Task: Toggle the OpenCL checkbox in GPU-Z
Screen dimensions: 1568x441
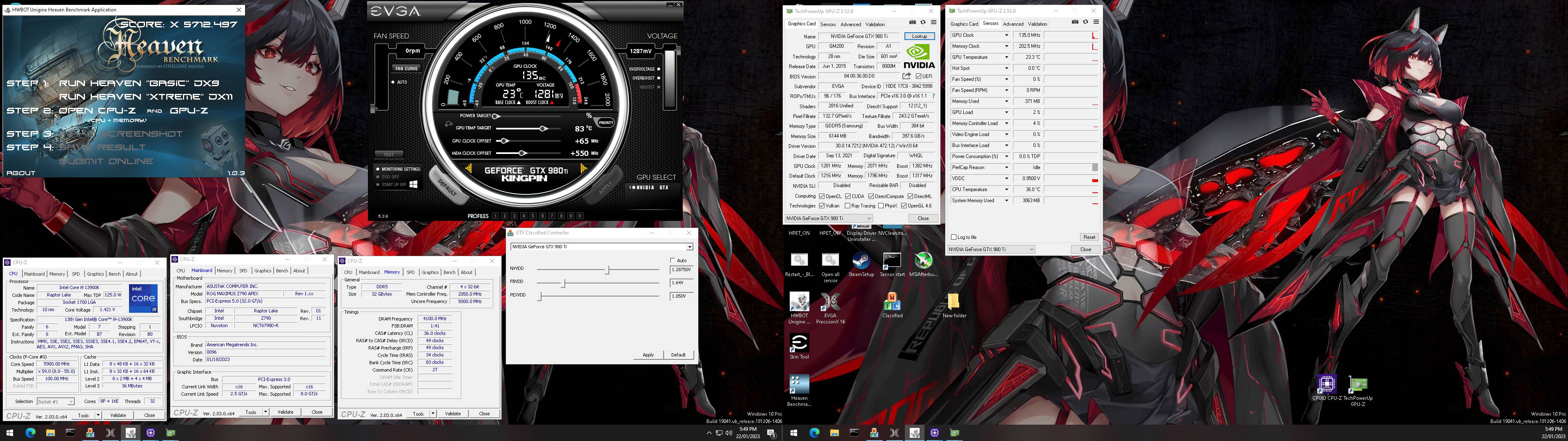Action: click(822, 196)
